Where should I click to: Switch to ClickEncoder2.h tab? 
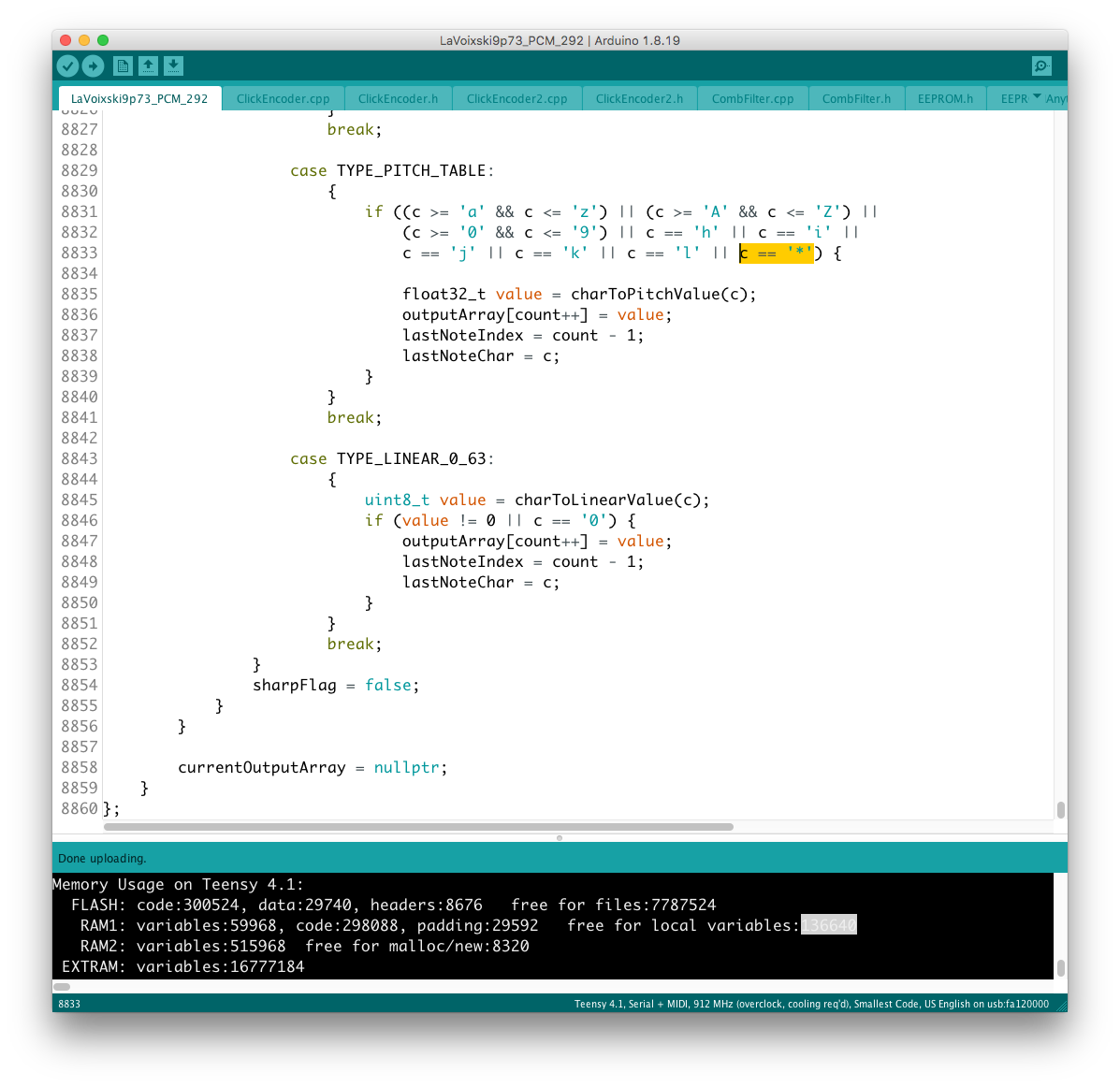pyautogui.click(x=639, y=98)
